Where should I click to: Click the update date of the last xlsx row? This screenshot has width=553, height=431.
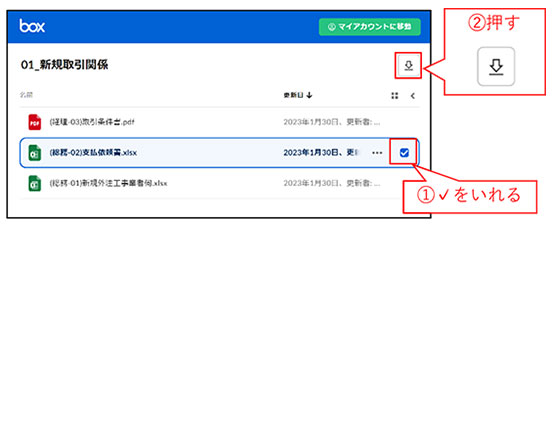pos(332,183)
